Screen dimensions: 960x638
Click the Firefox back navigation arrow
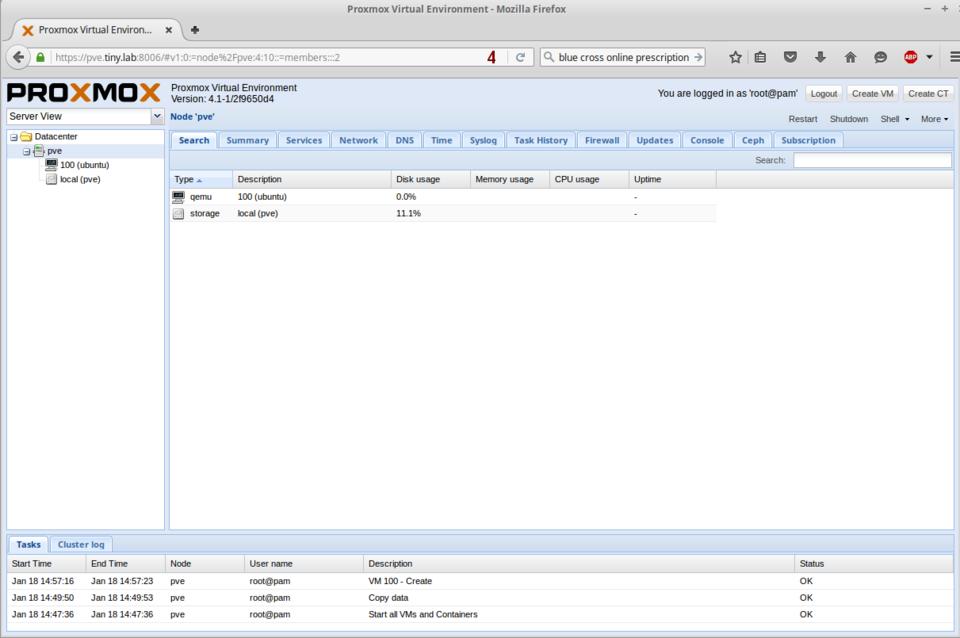pyautogui.click(x=19, y=57)
